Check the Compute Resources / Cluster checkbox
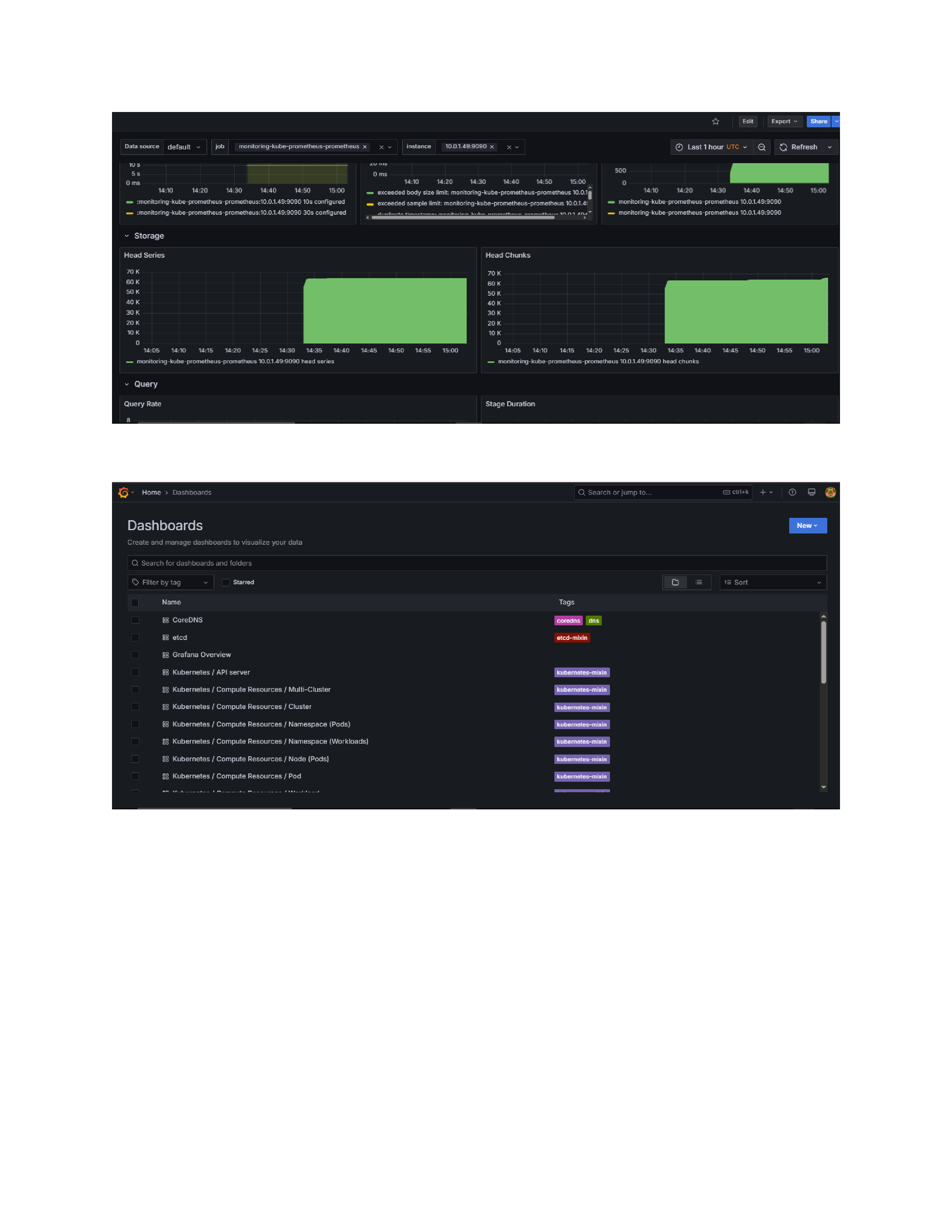The height and width of the screenshot is (1232, 952). pyautogui.click(x=135, y=707)
